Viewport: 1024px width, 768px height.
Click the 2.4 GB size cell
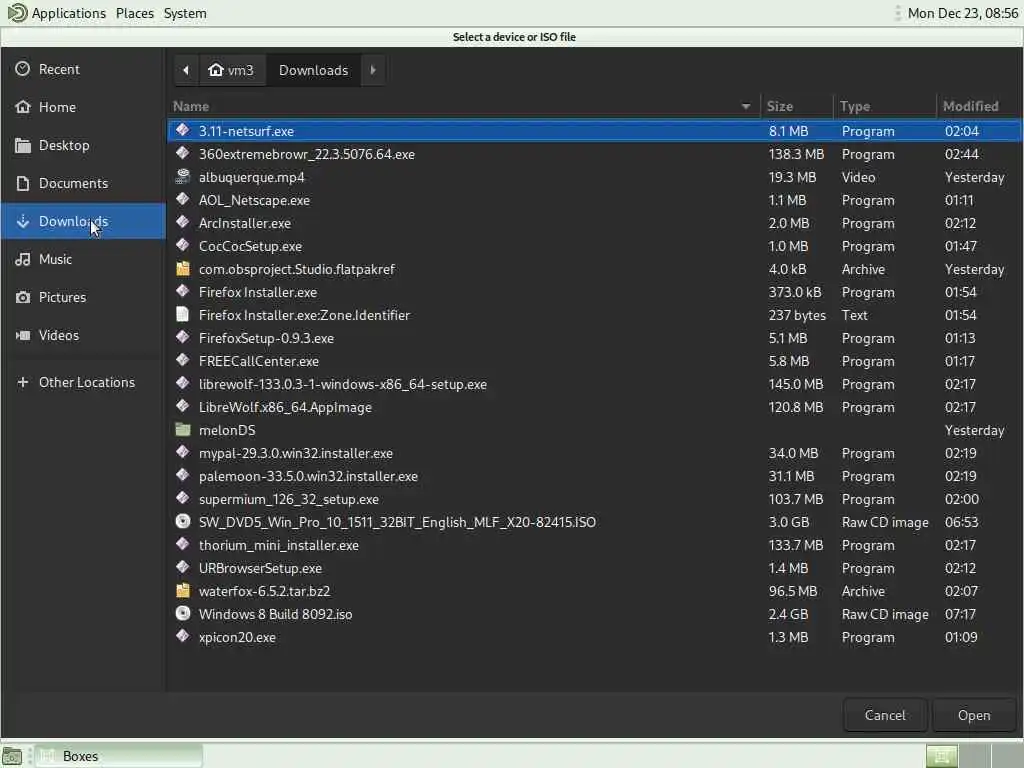[788, 614]
